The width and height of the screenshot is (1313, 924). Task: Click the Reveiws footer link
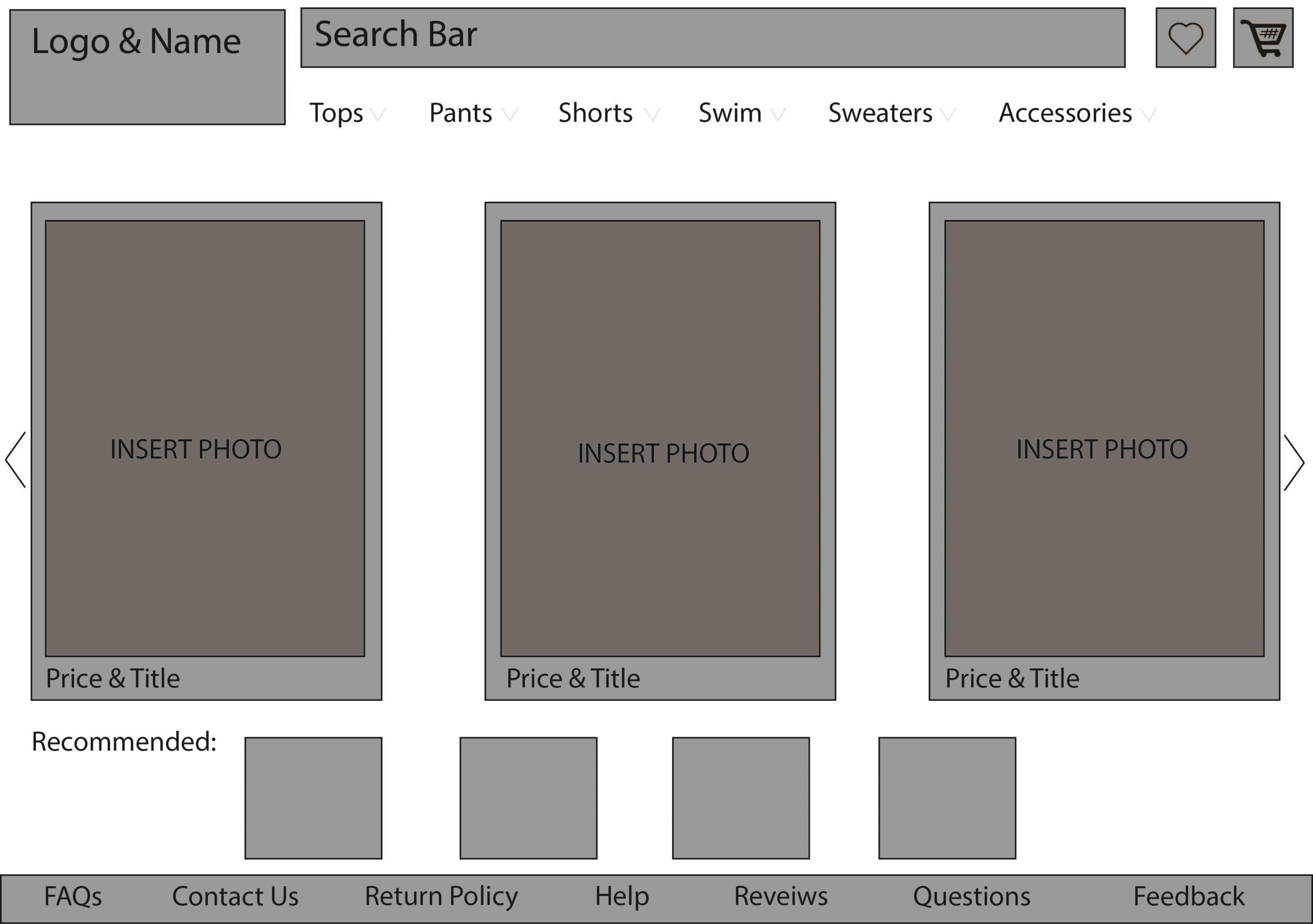pos(780,896)
